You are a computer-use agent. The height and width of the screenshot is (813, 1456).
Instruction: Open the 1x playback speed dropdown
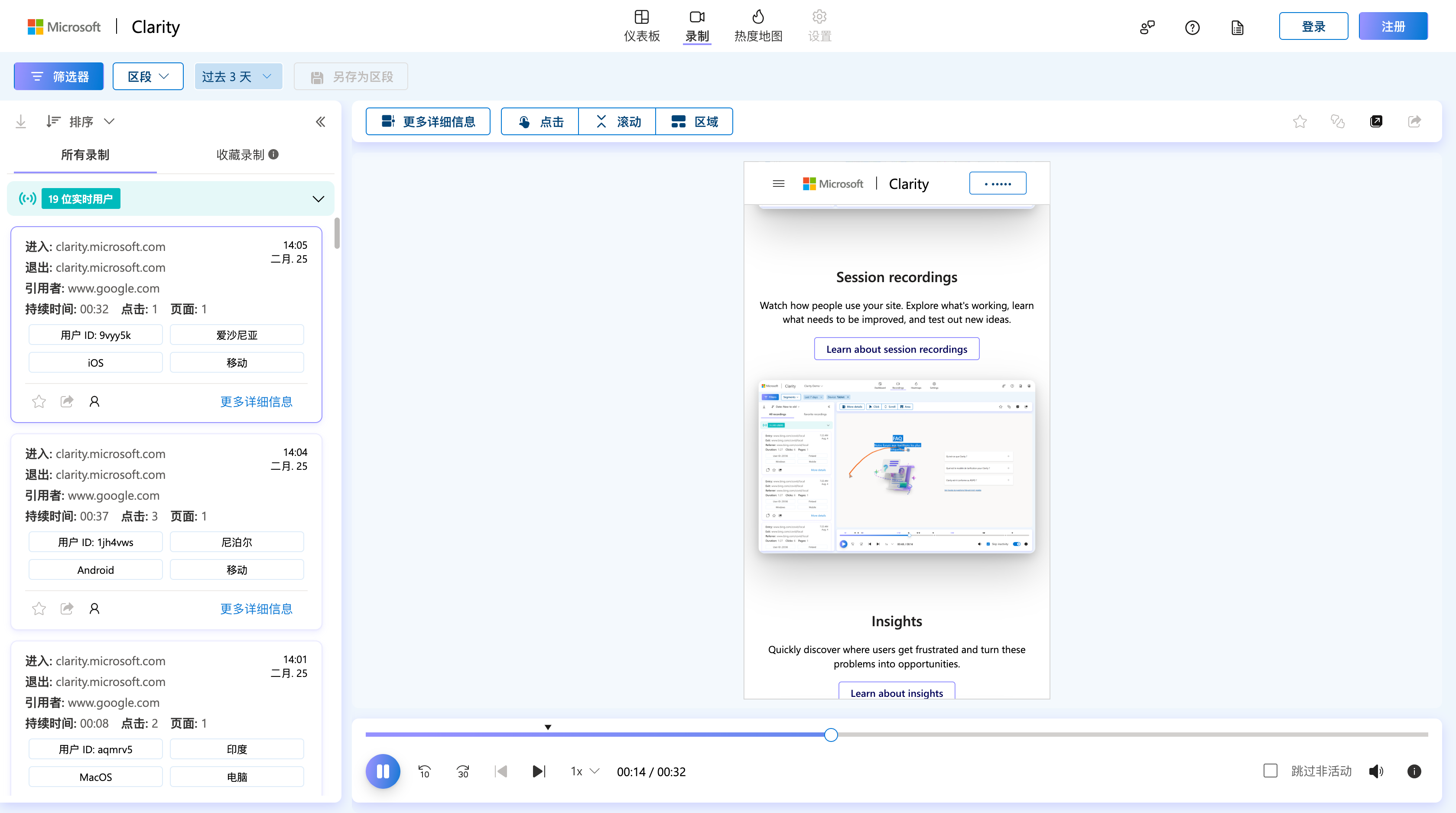click(x=585, y=771)
